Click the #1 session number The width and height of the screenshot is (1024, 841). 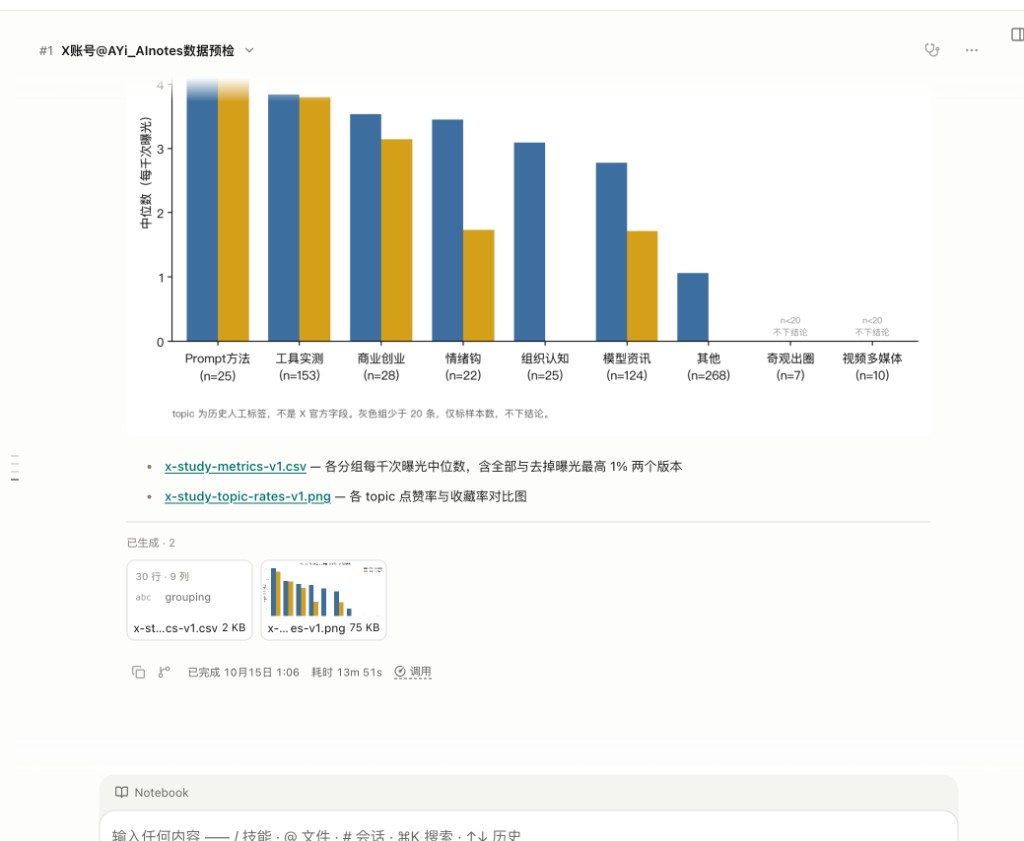point(46,50)
